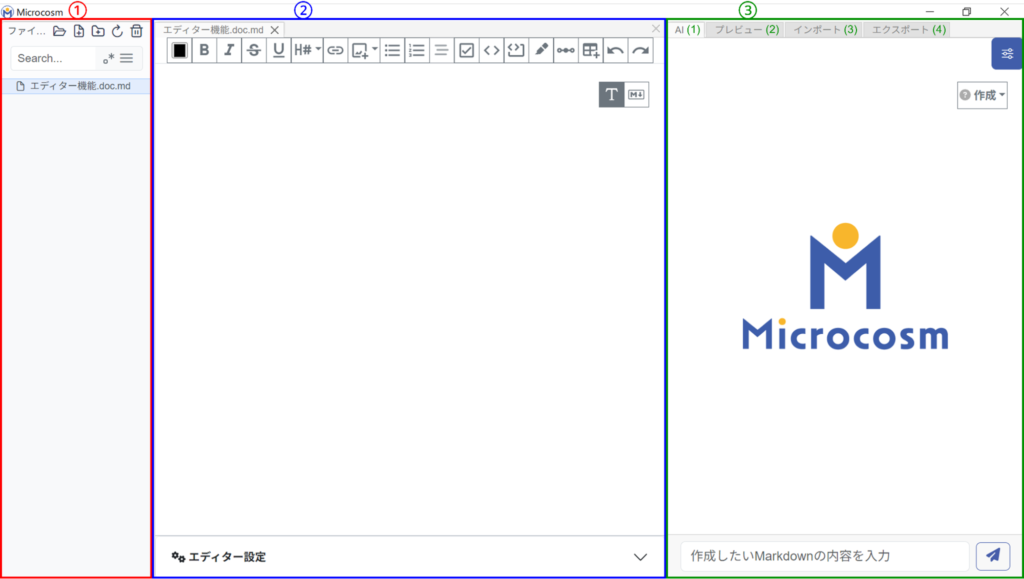This screenshot has height=579, width=1024.
Task: Open the プレビュー (2) tab
Action: click(x=746, y=29)
